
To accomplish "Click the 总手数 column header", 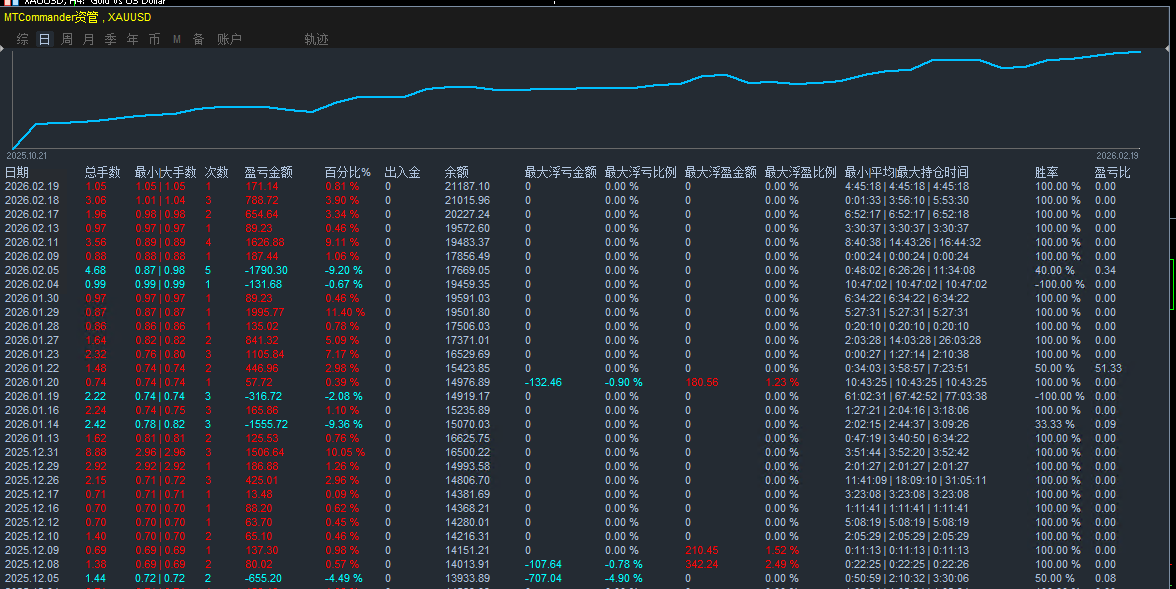I will click(103, 173).
